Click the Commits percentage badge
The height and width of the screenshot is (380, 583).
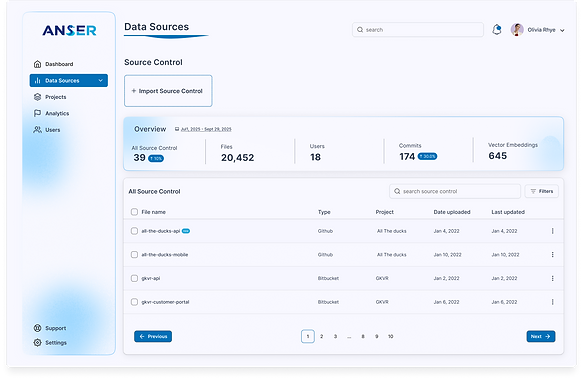(428, 156)
